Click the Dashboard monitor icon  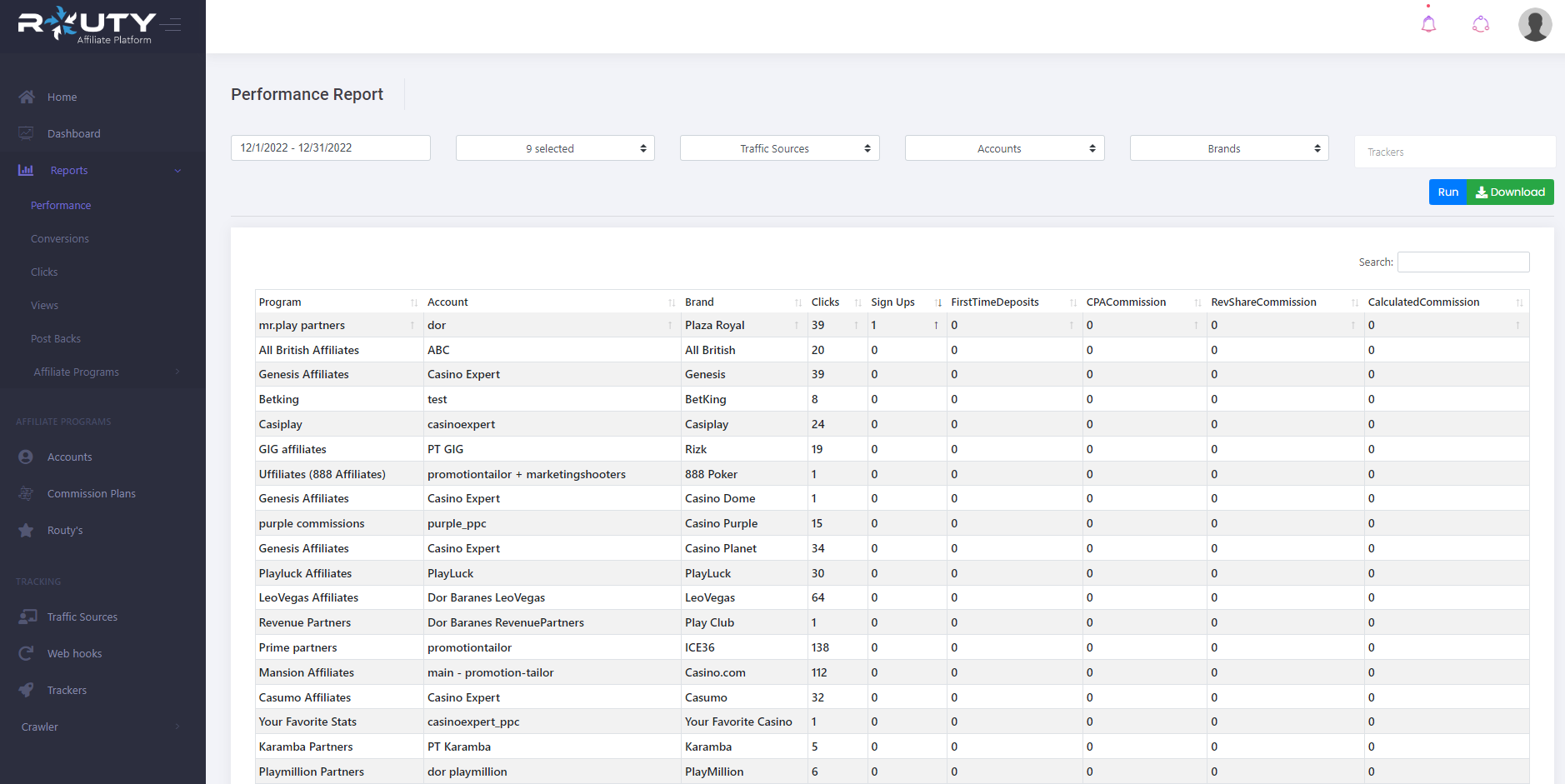[27, 133]
